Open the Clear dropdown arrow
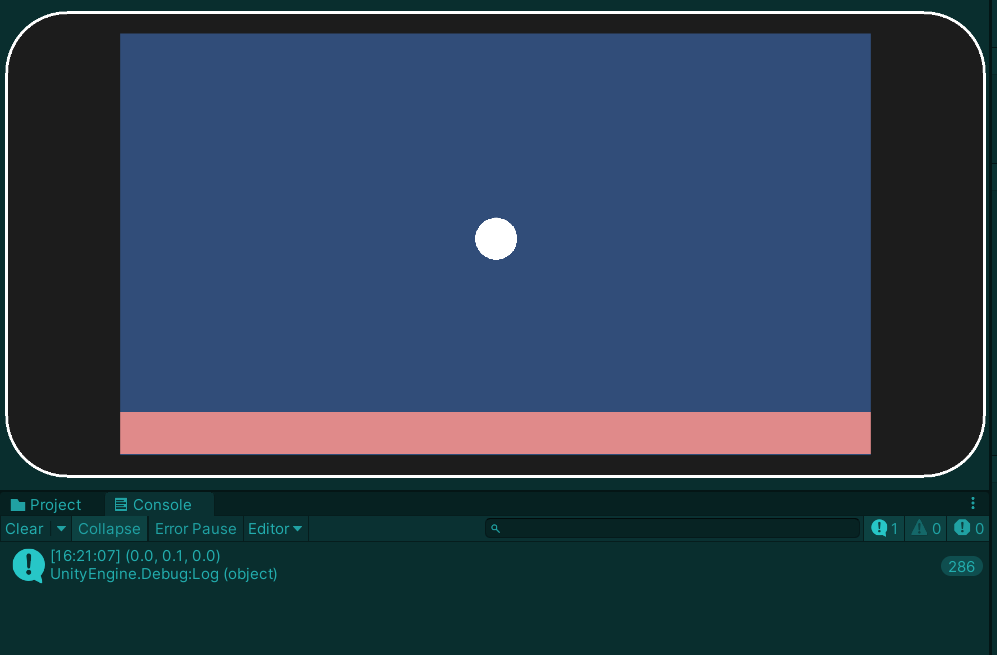 (x=60, y=528)
